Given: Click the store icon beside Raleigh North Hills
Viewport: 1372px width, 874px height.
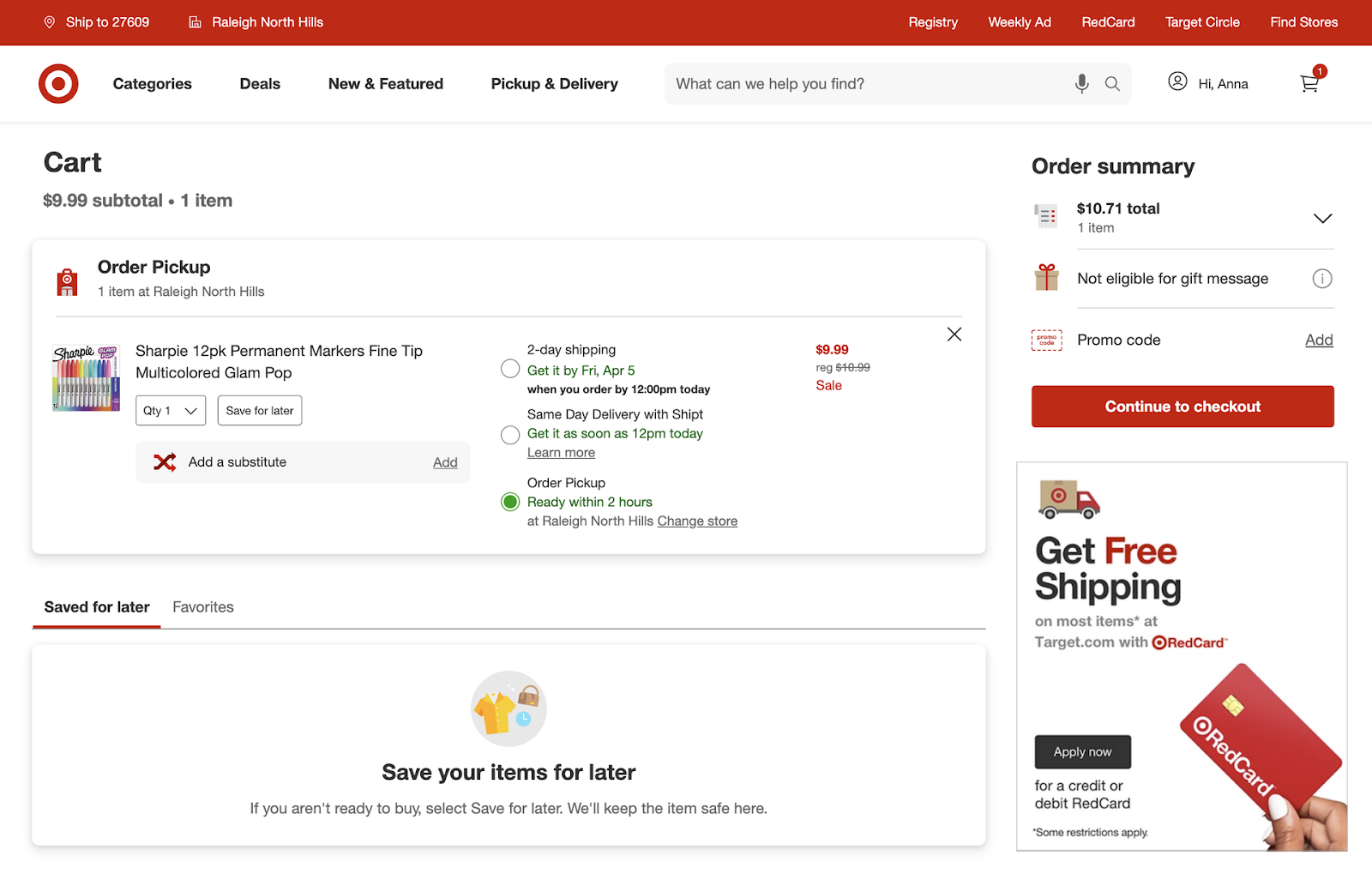Looking at the screenshot, I should (193, 22).
